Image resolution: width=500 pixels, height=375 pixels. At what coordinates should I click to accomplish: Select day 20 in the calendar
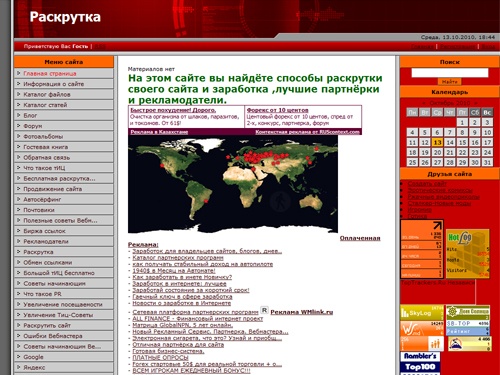pos(437,153)
